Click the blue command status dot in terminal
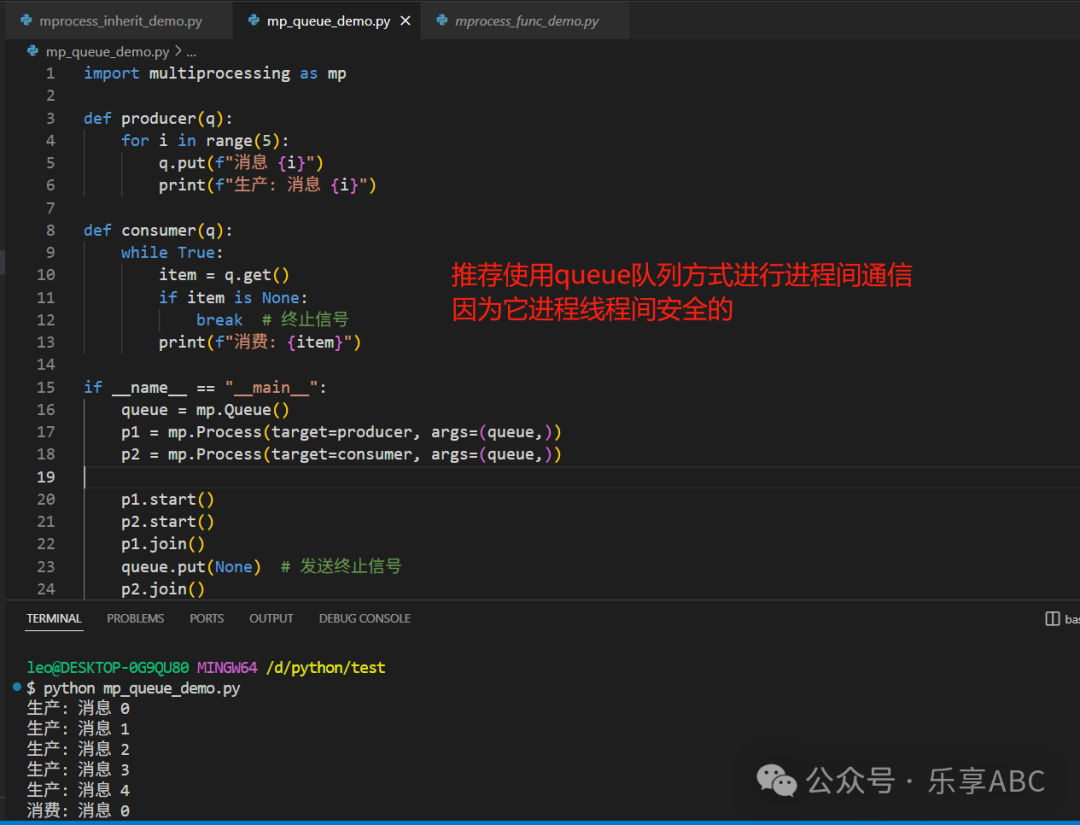The width and height of the screenshot is (1080, 825). point(17,687)
